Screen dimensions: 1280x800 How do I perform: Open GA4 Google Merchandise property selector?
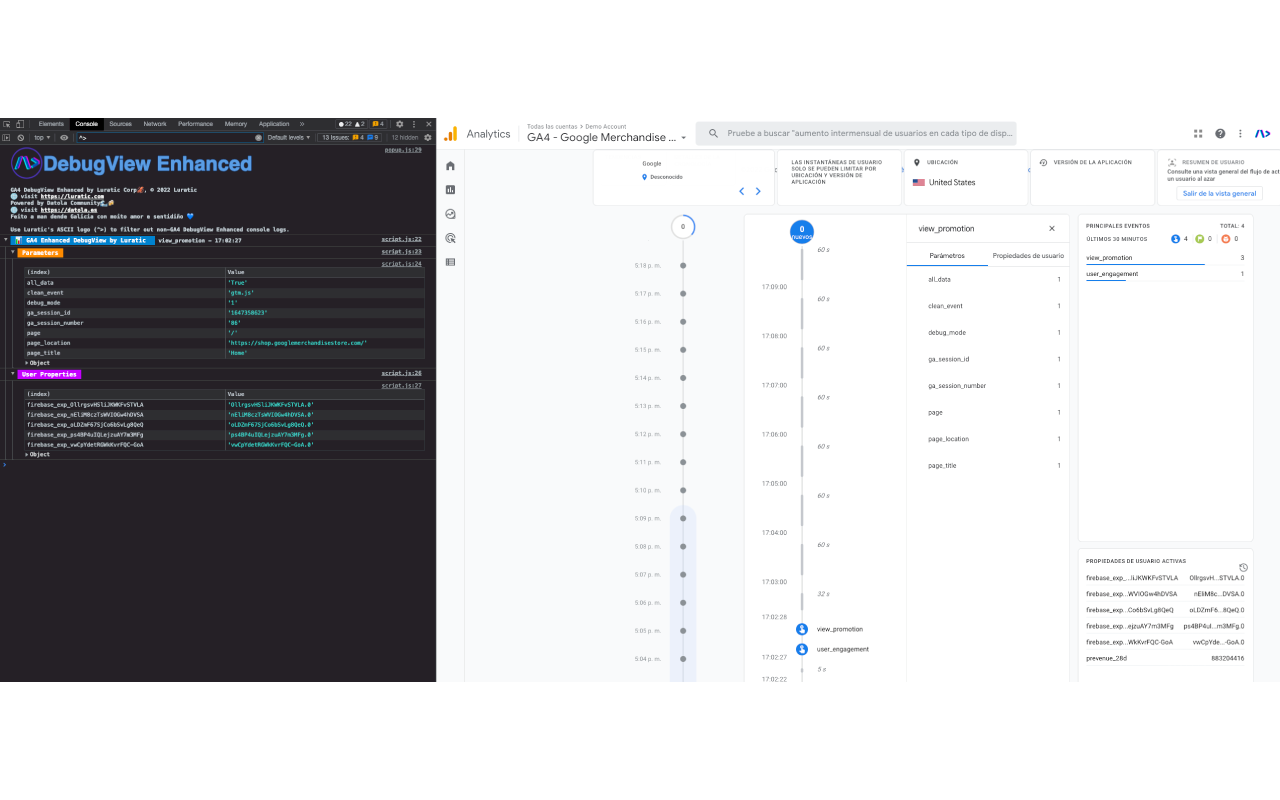tap(607, 137)
